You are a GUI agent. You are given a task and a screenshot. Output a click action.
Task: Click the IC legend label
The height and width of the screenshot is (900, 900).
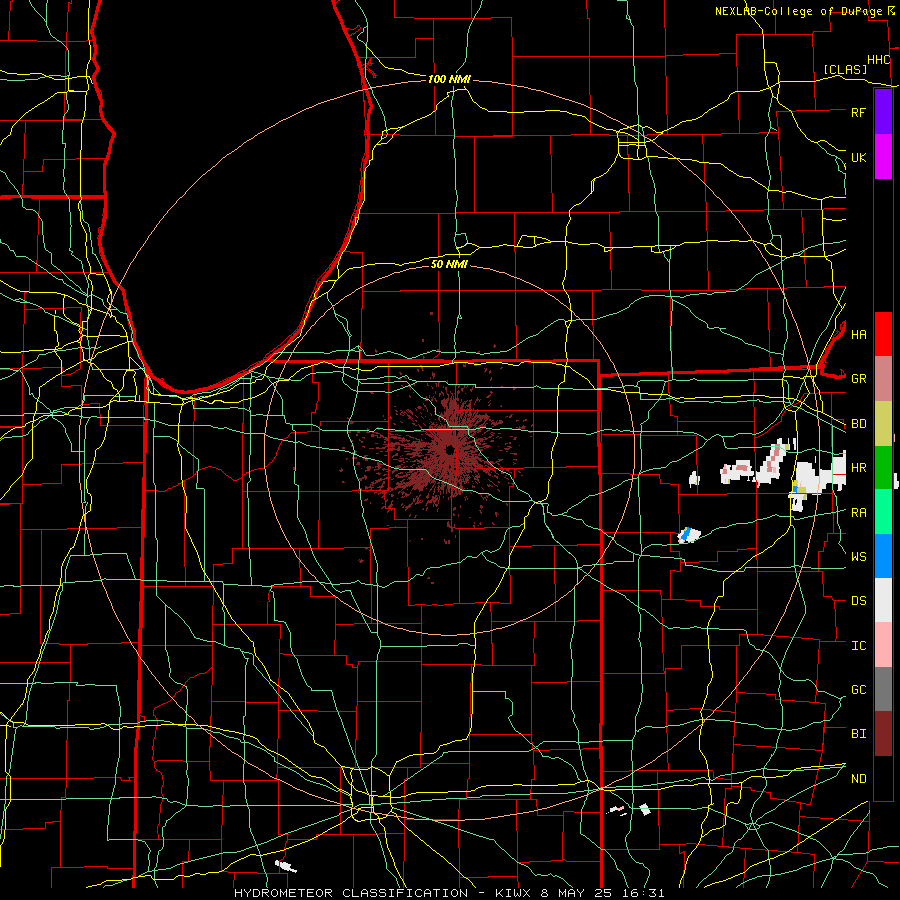(858, 646)
